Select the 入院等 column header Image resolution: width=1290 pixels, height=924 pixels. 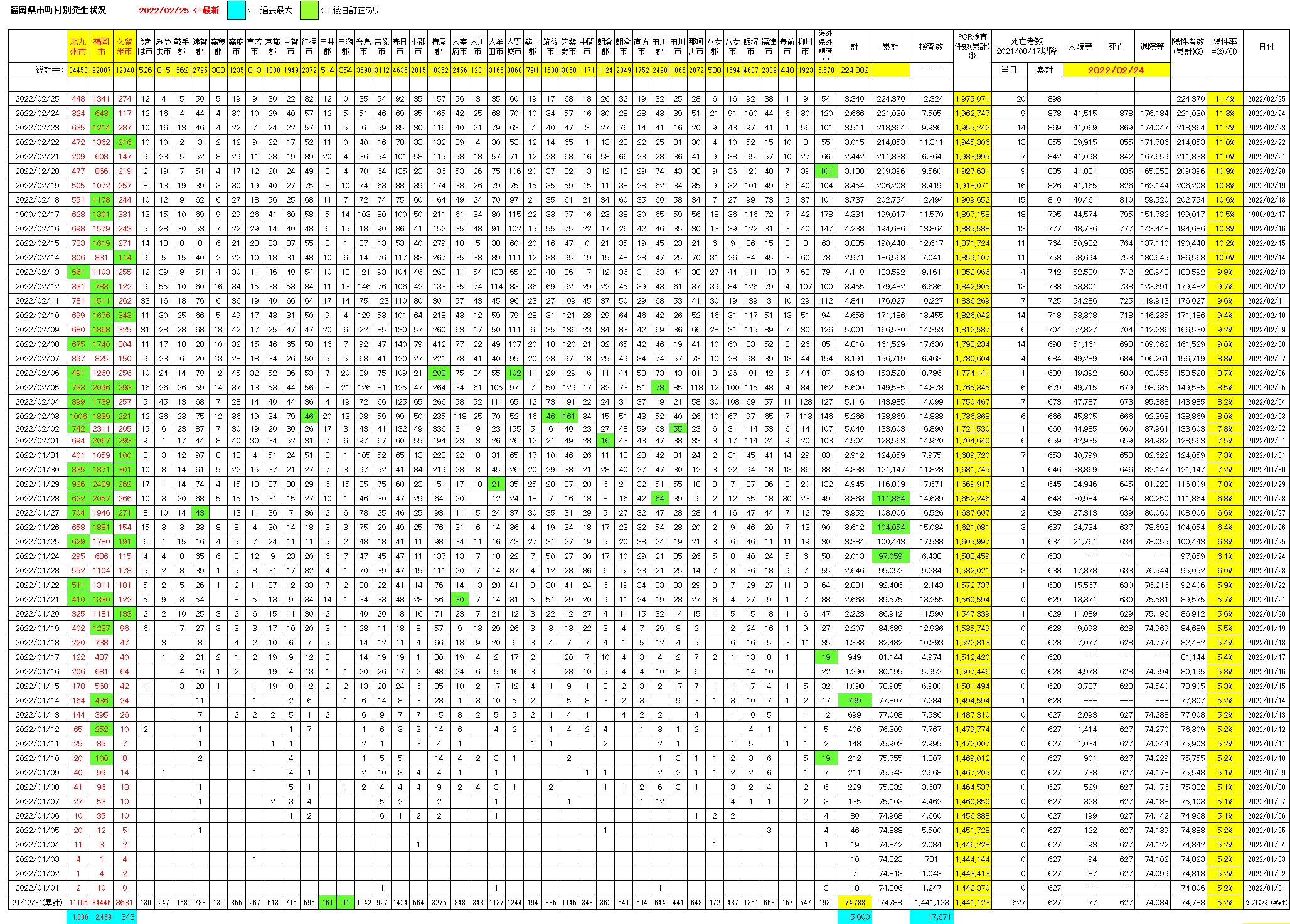(1080, 46)
